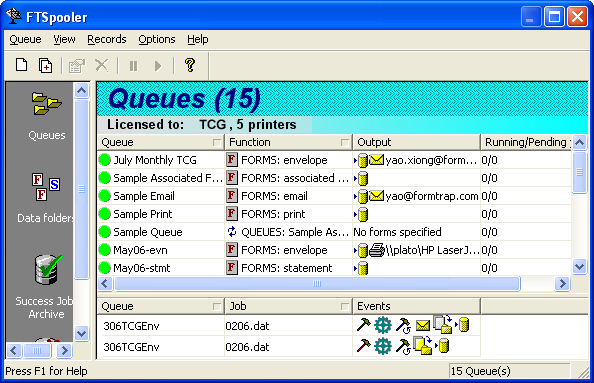Click up arrow of sidebar scrollbar
The image size is (594, 383).
pos(81,91)
